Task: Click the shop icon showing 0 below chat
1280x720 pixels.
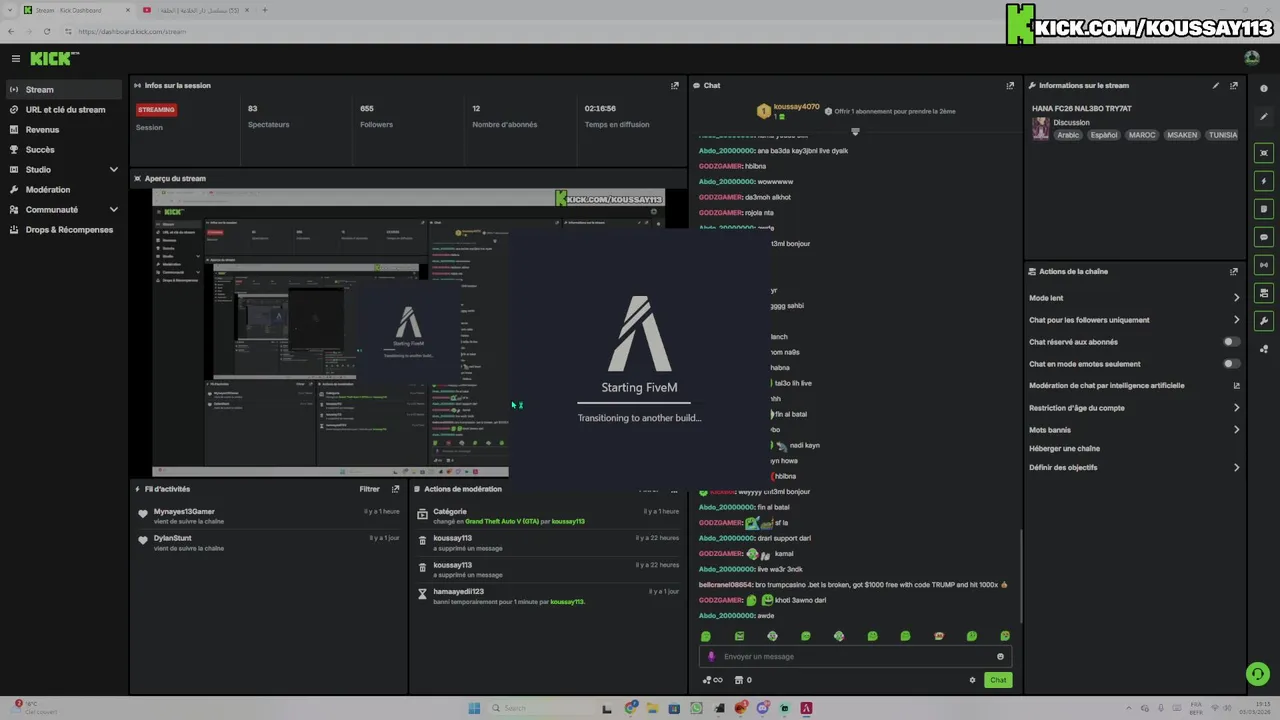Action: coord(743,680)
